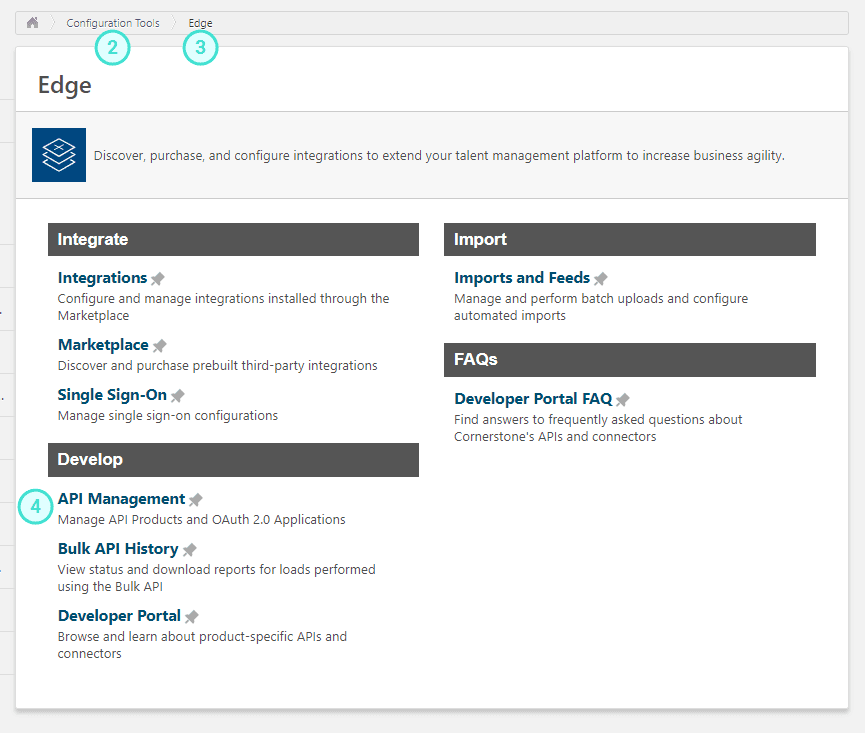Click the home icon in breadcrumb
Viewport: 865px width, 733px height.
coord(32,23)
